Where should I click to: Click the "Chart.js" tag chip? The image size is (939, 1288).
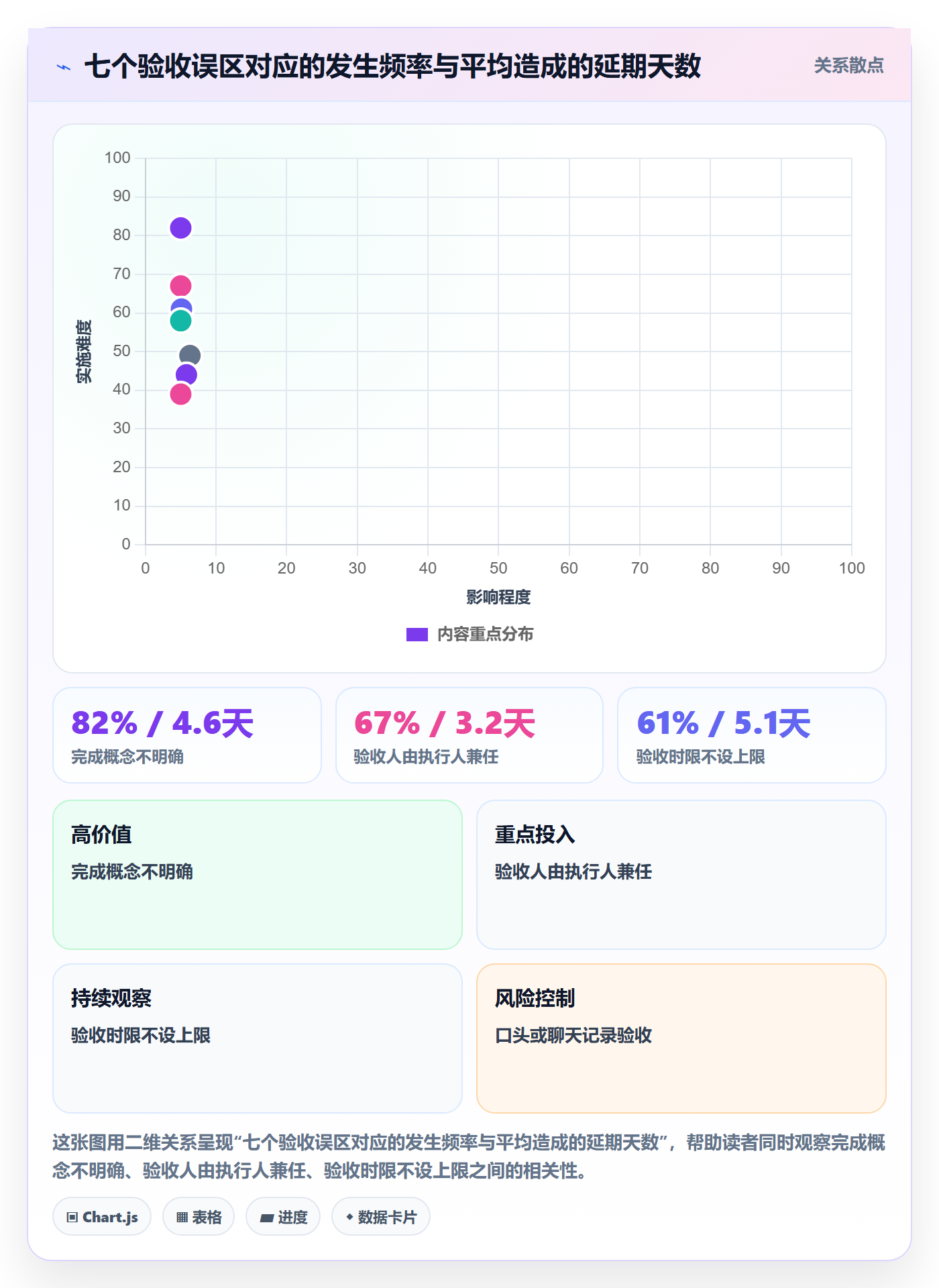click(102, 1217)
